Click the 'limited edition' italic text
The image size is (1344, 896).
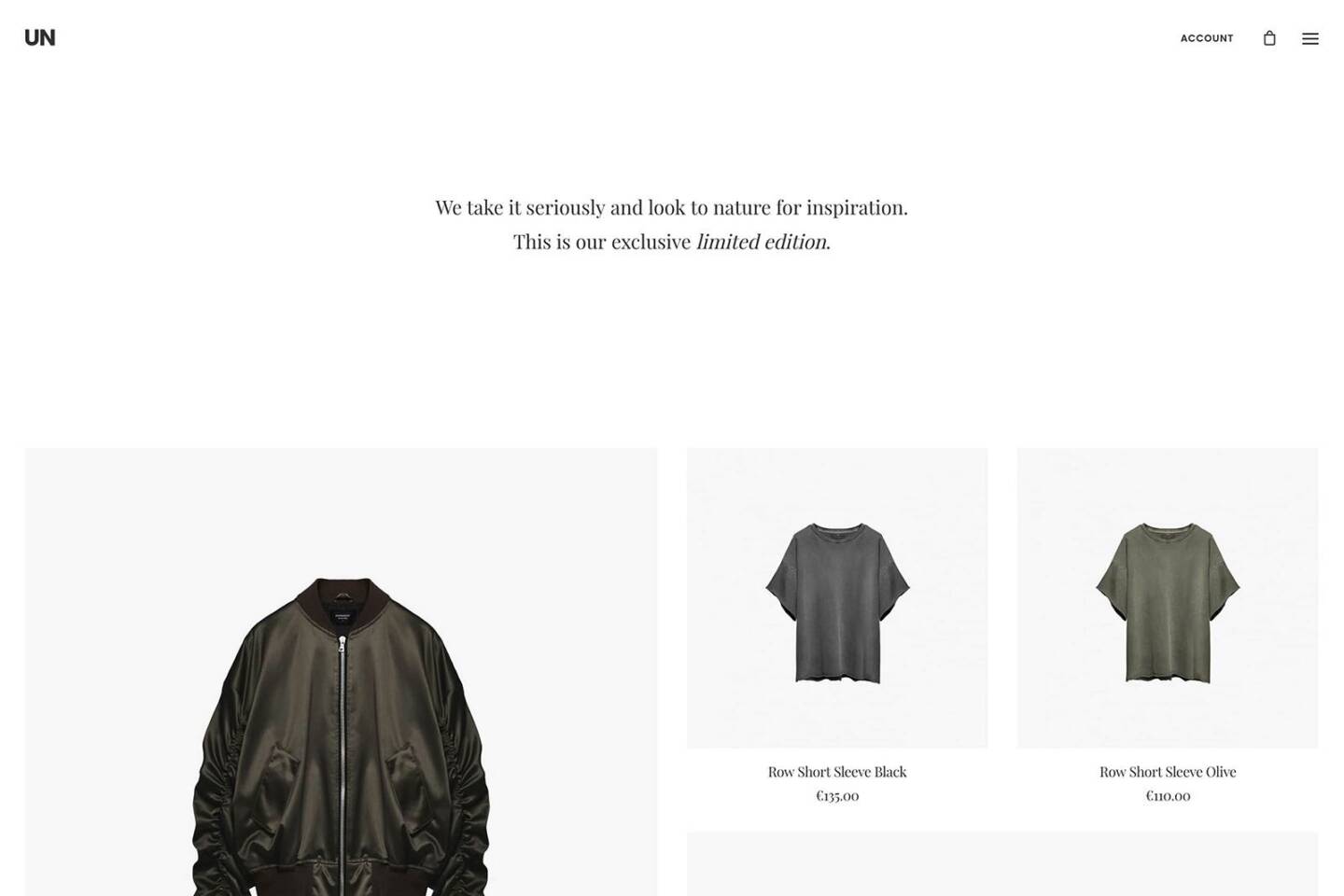pyautogui.click(x=763, y=242)
